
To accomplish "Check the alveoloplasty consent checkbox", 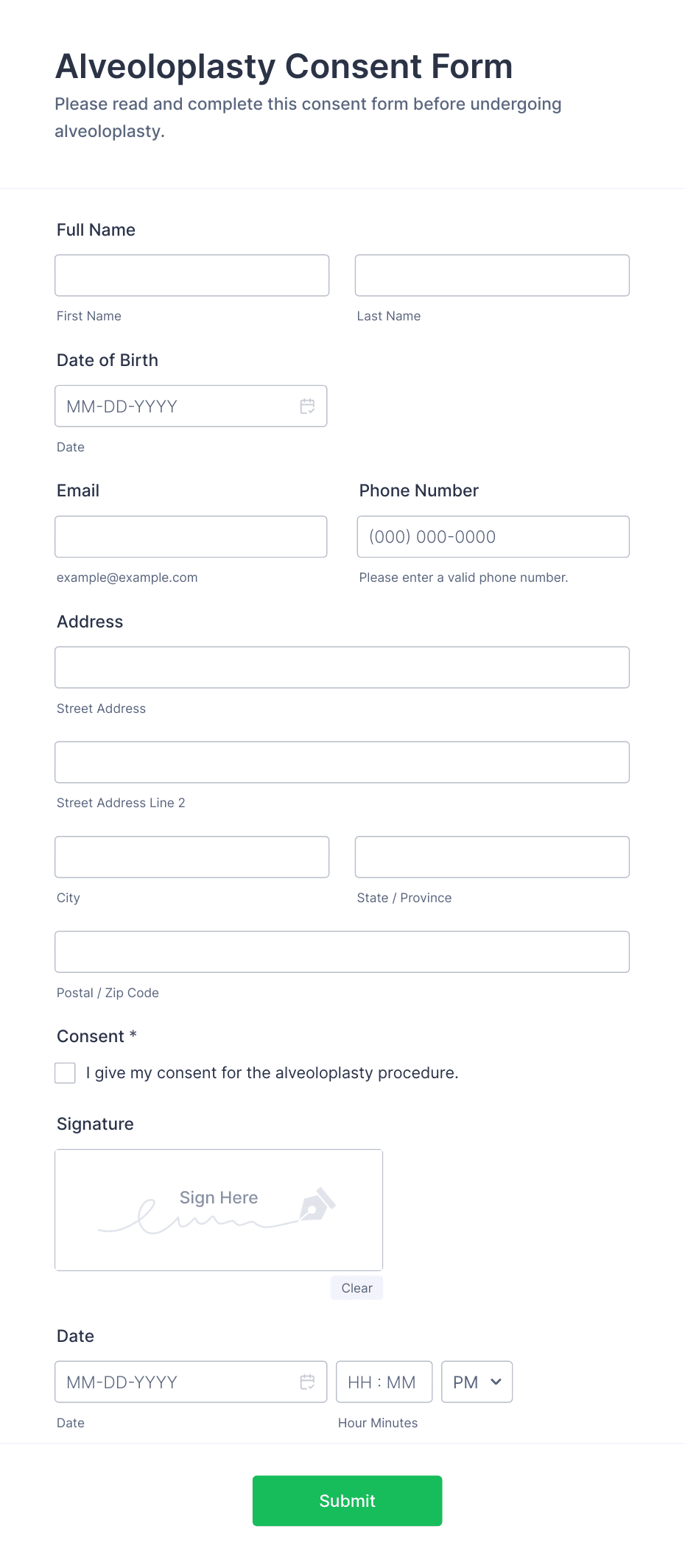I will (x=66, y=1072).
